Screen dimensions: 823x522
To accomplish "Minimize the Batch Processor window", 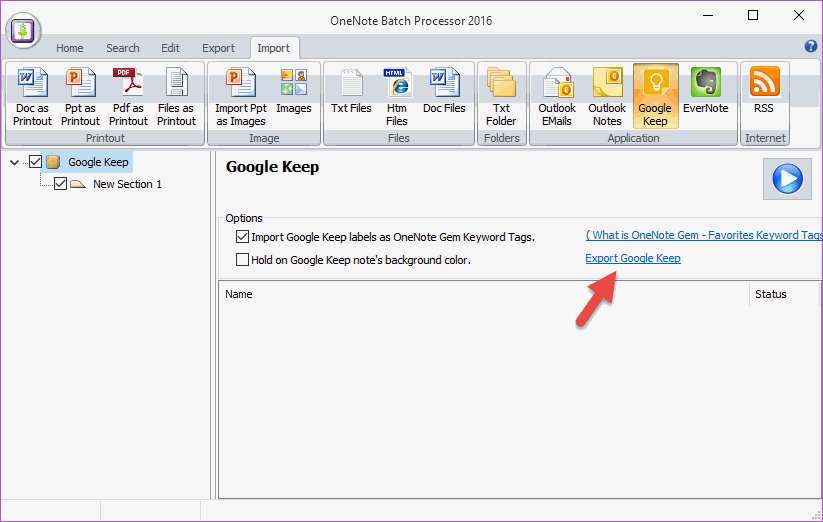I will (708, 15).
